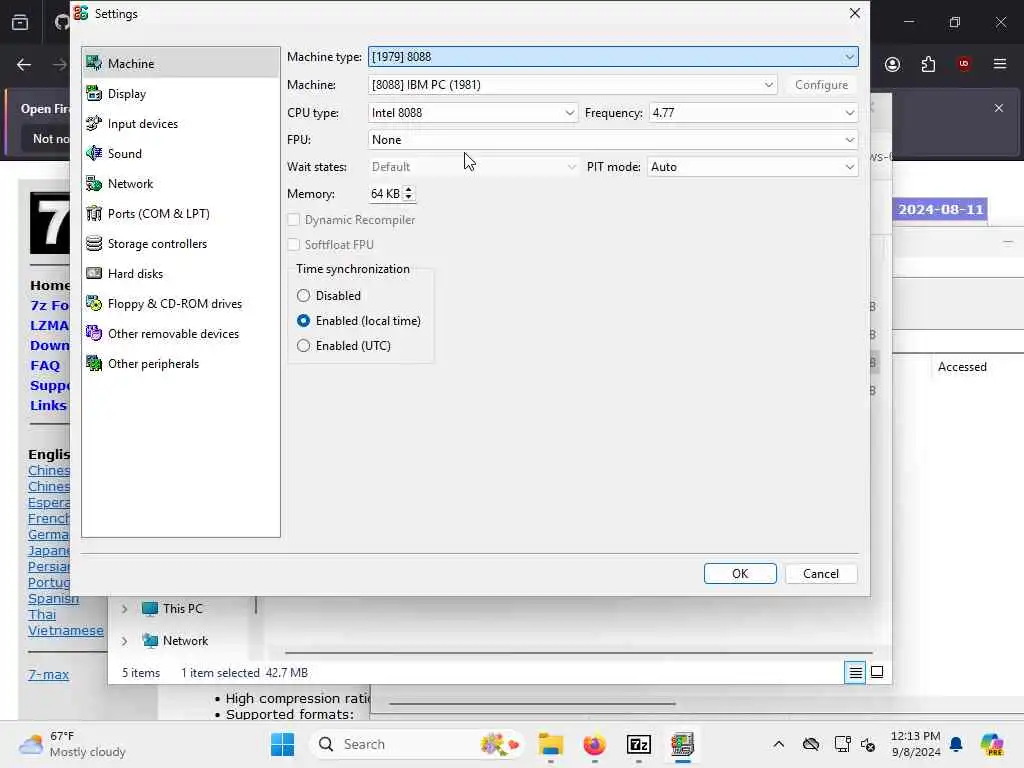Open Ports (COM & LPT) category
1024x768 pixels.
tap(181, 214)
